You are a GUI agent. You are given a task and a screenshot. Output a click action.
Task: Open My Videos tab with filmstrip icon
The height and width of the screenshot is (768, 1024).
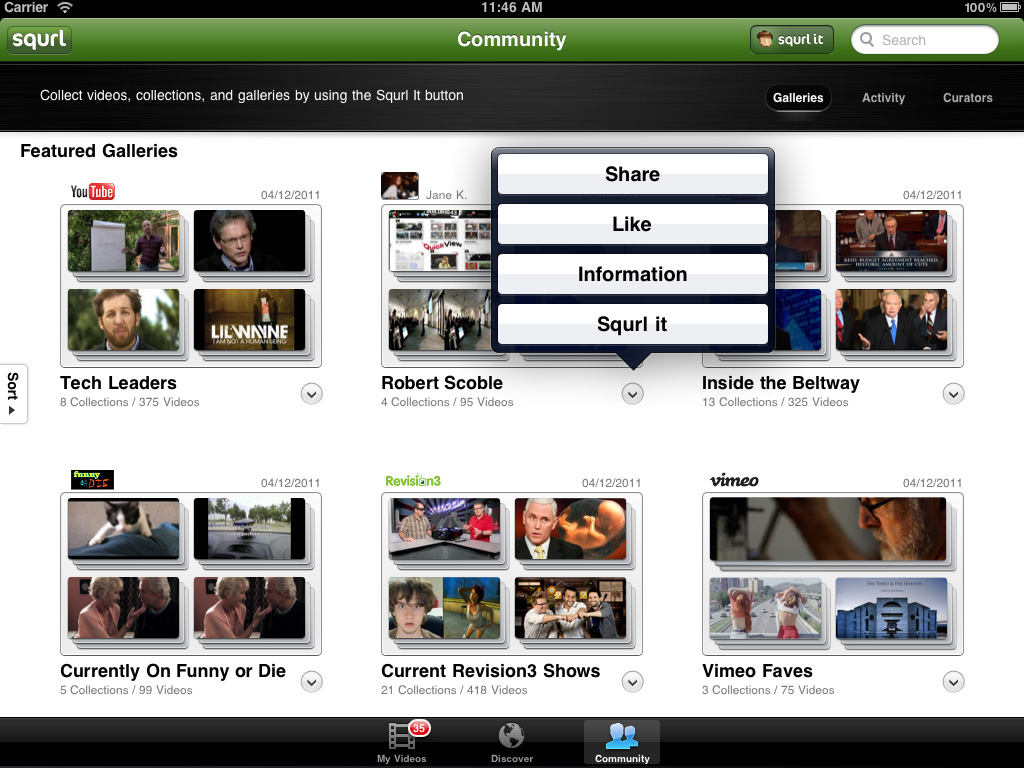(402, 743)
